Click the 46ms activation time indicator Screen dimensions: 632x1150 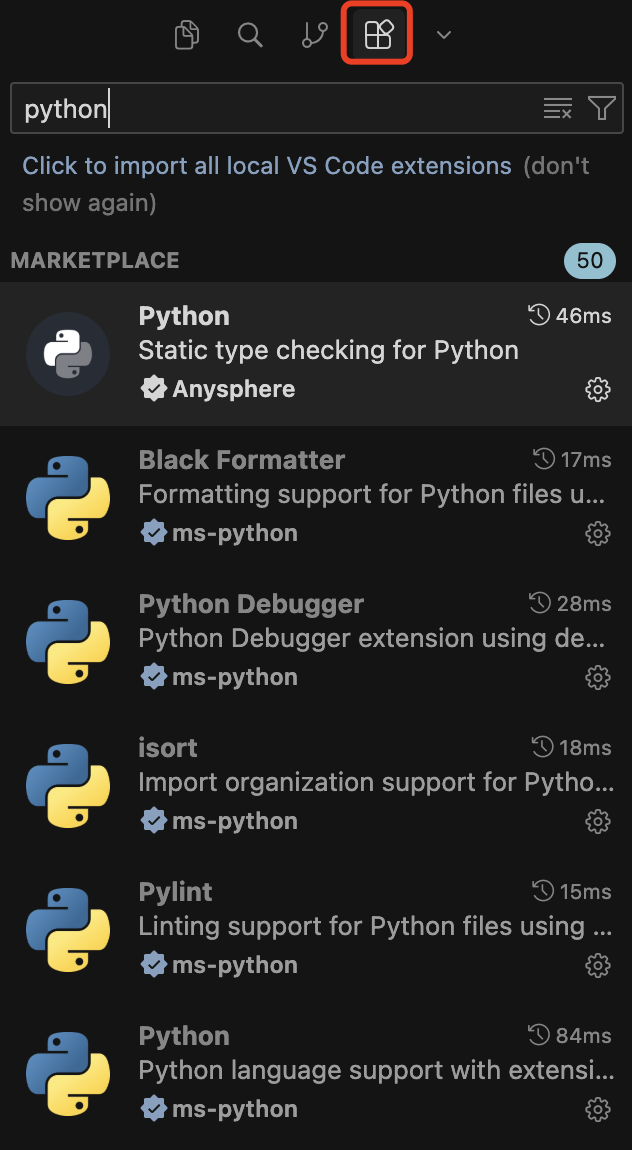coord(570,315)
